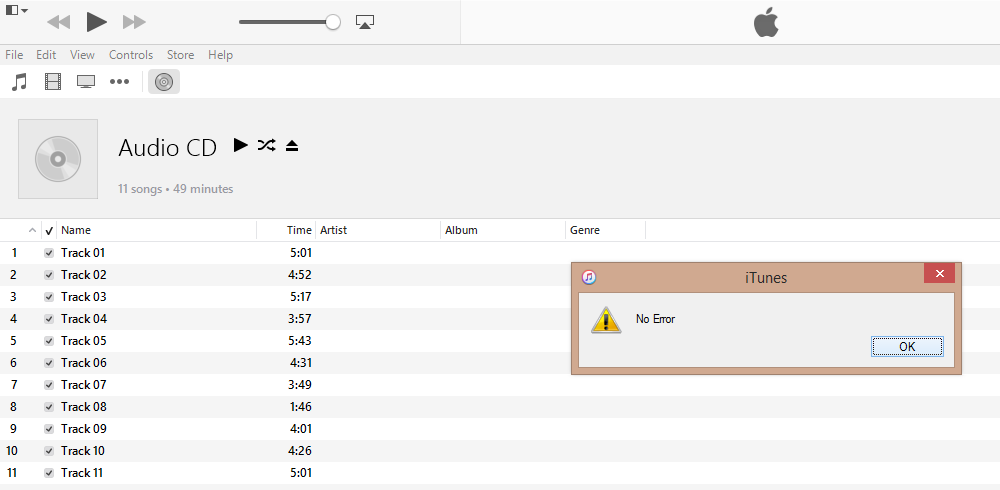This screenshot has width=1000, height=490.
Task: Uncheck the Track 05 checkbox
Action: point(49,341)
